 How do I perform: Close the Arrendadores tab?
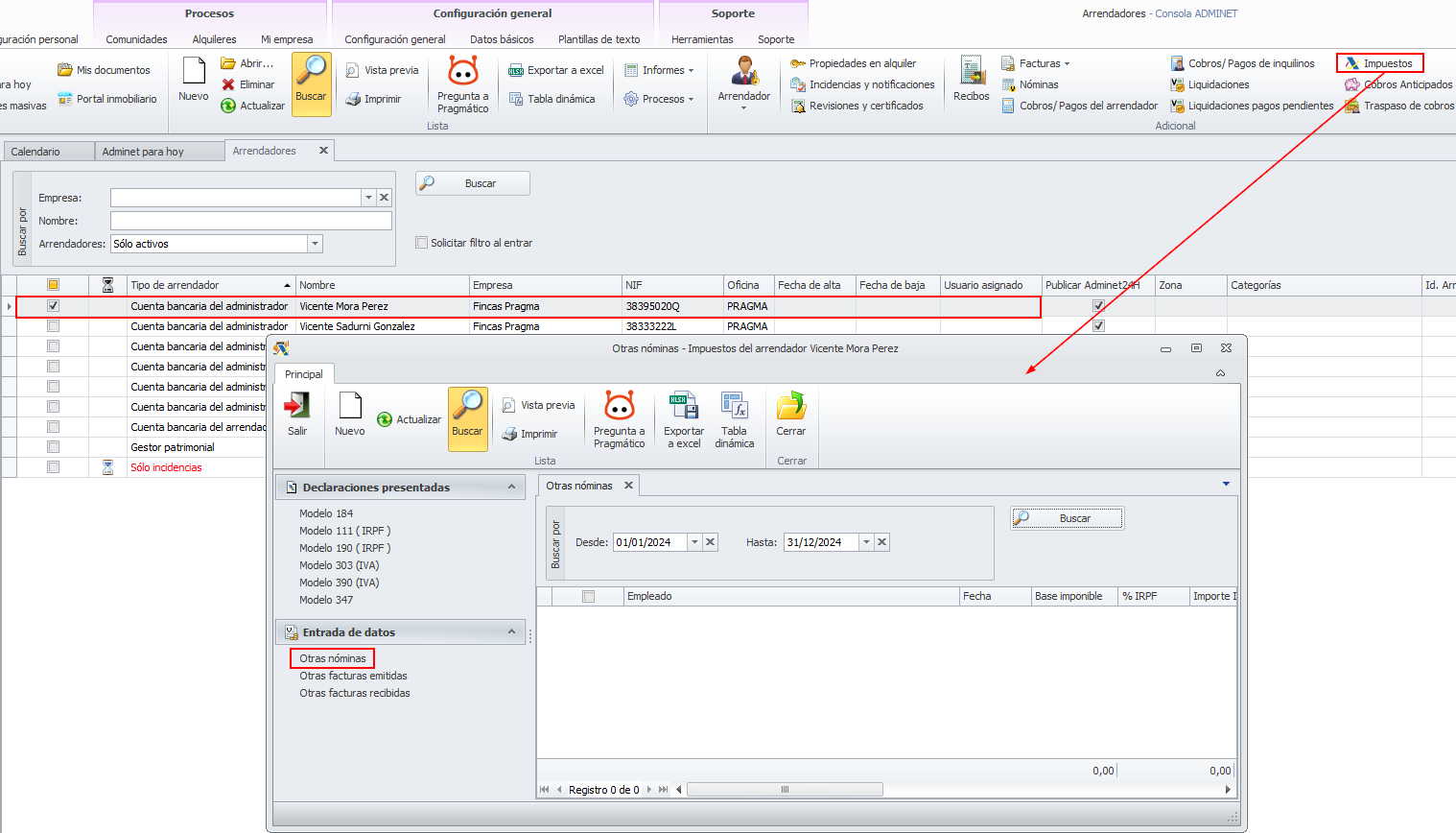323,151
